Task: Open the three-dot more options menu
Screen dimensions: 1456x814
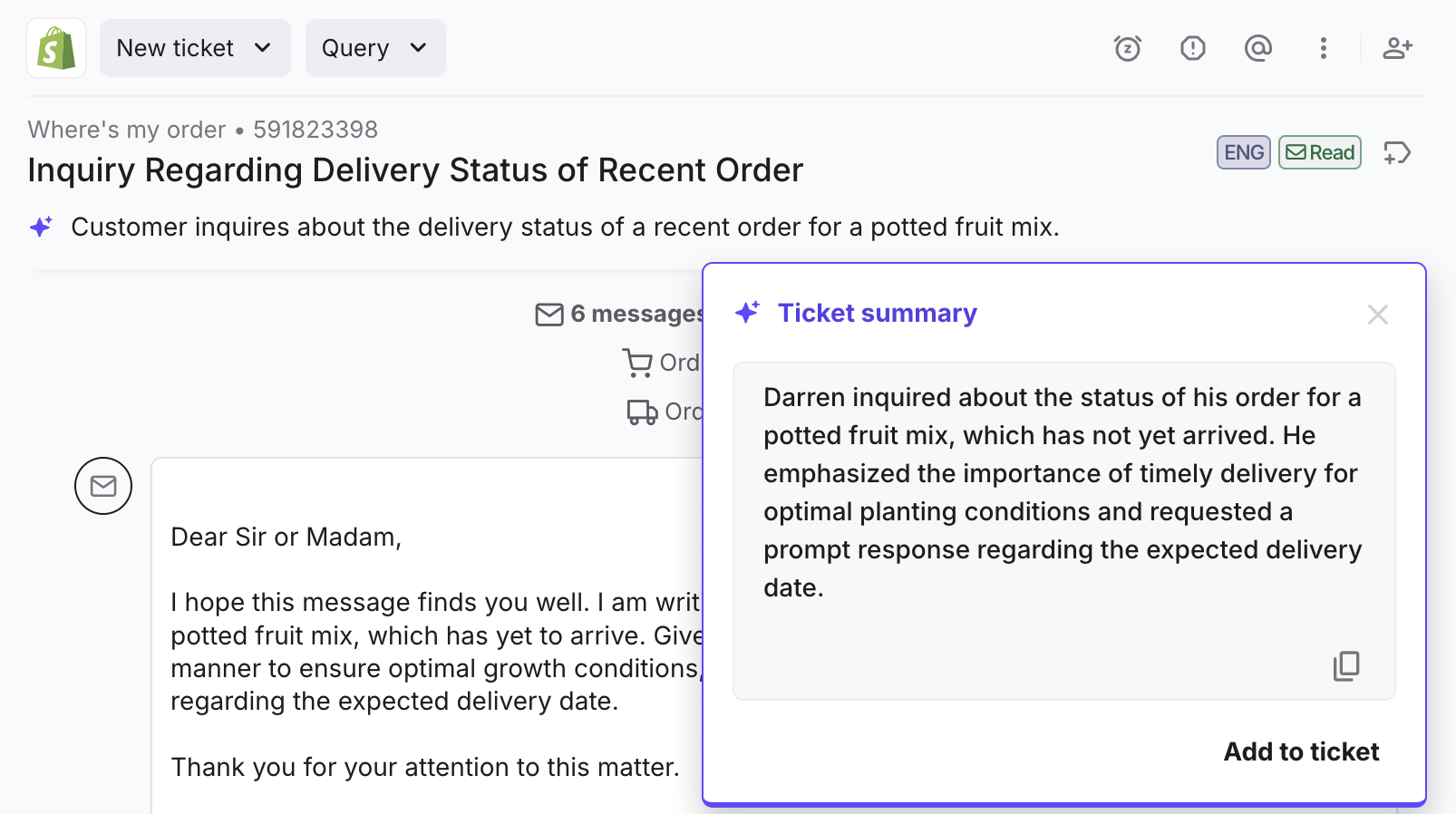Action: [1324, 48]
